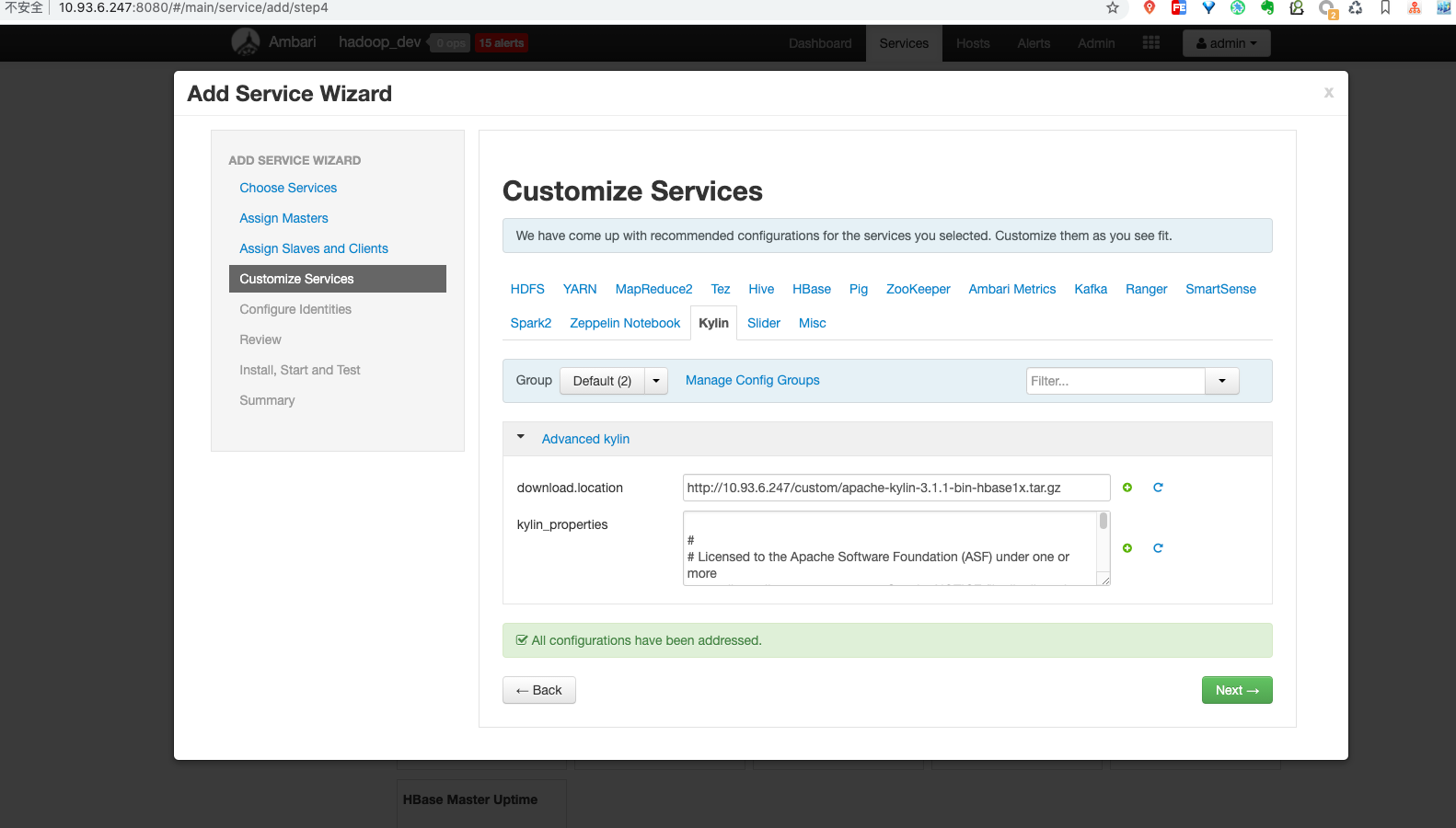Open the Manage Config Groups link
The height and width of the screenshot is (828, 1456).
click(752, 380)
